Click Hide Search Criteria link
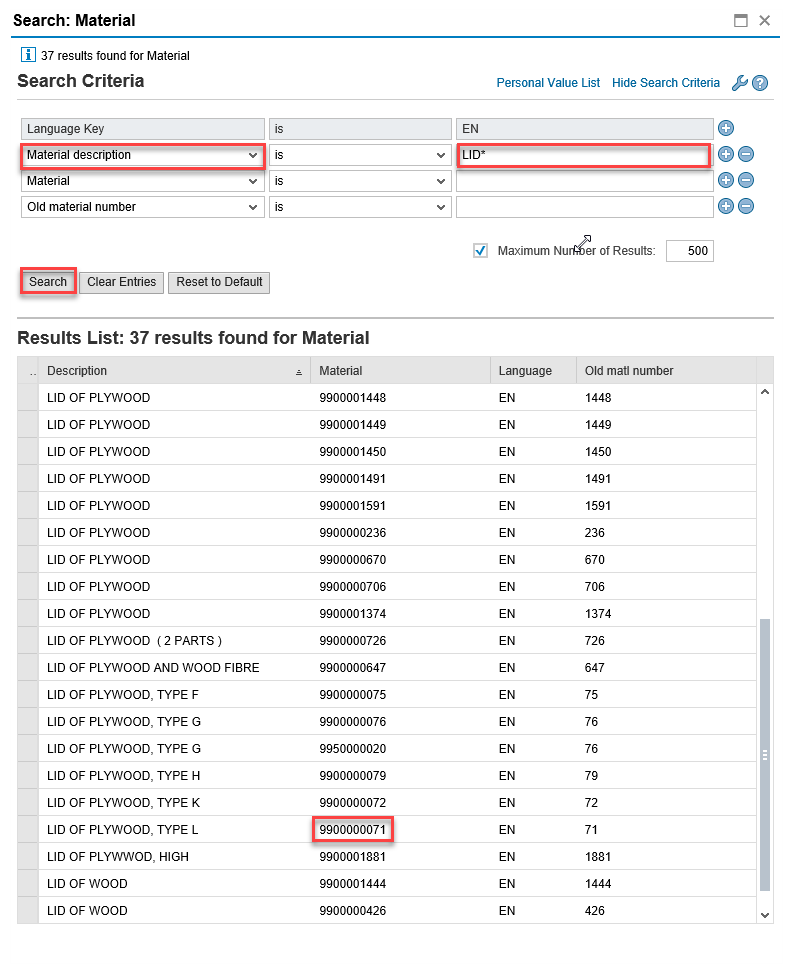Screen dimensions: 788x971 click(x=666, y=83)
